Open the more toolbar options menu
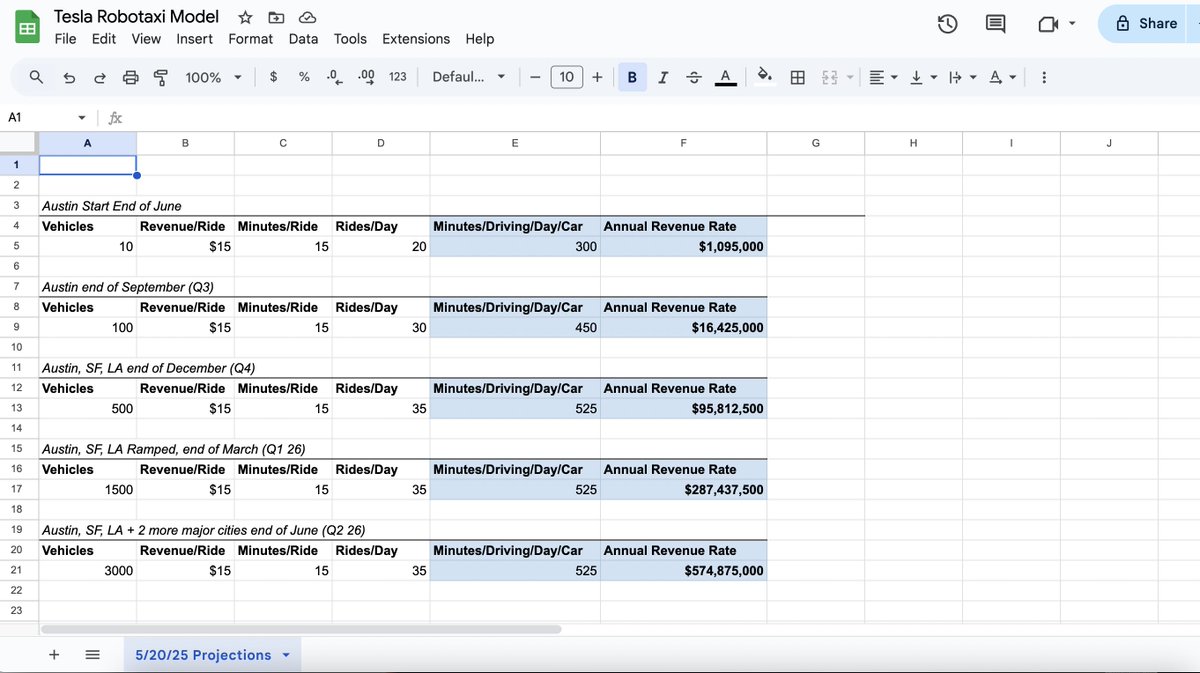Viewport: 1200px width, 673px height. 1044,77
